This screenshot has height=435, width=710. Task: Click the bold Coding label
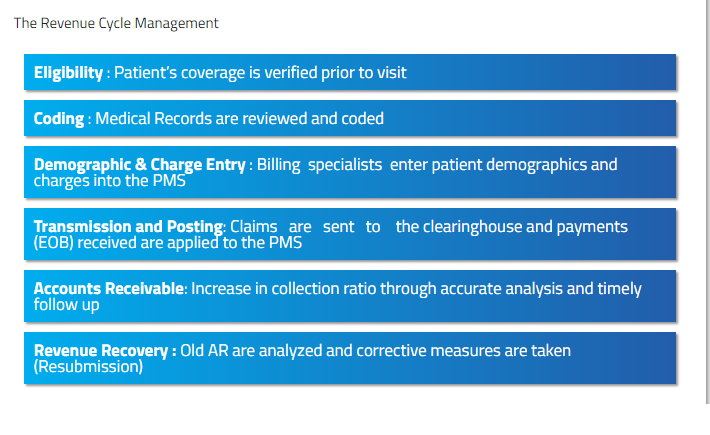point(59,119)
